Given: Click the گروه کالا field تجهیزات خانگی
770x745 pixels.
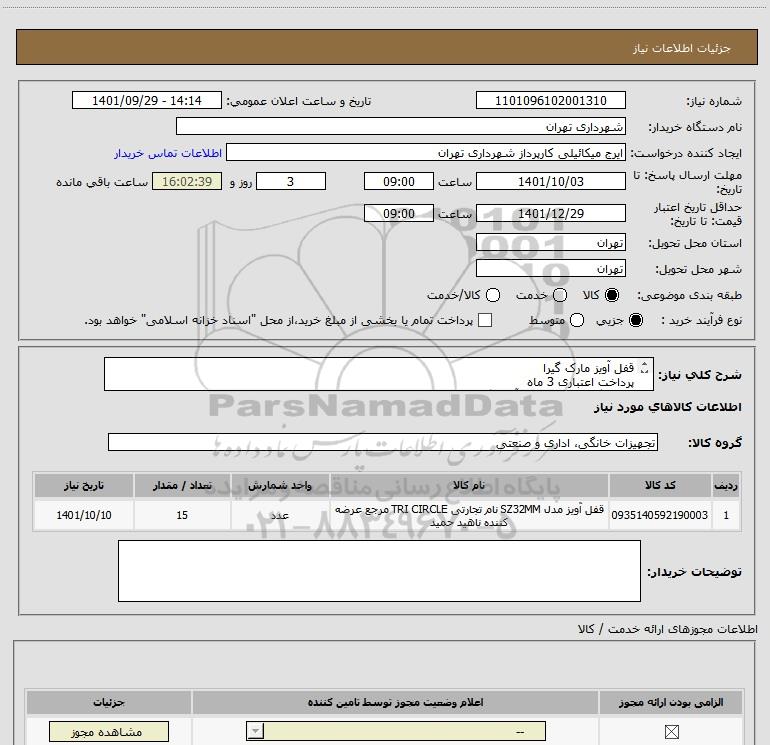Looking at the screenshot, I should pyautogui.click(x=383, y=442).
